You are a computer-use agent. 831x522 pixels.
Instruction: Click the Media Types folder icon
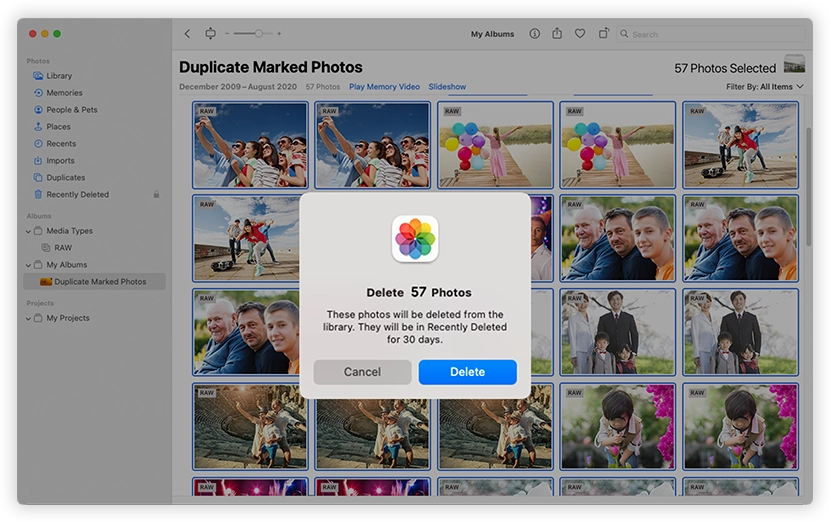coord(38,231)
